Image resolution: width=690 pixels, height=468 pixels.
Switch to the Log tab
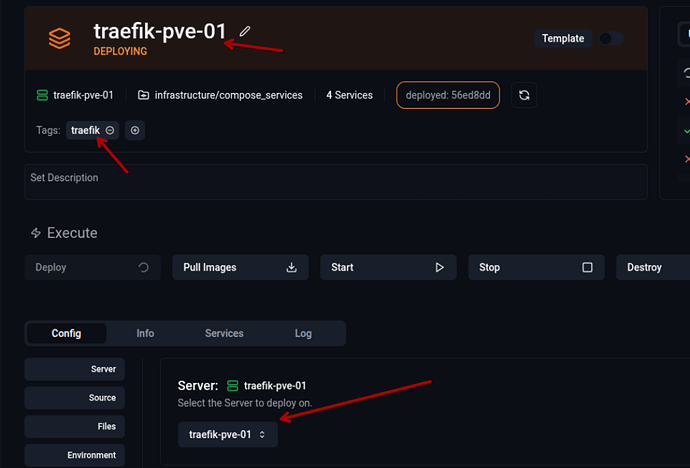click(303, 333)
